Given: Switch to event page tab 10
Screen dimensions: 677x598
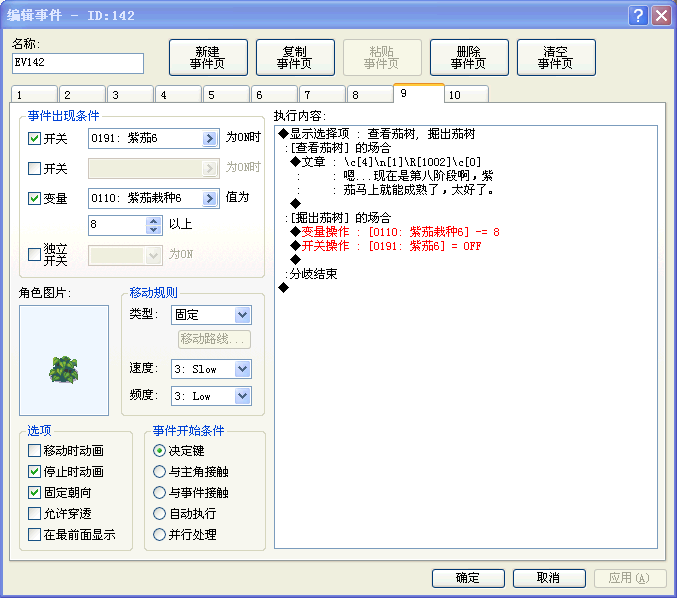Looking at the screenshot, I should tap(466, 95).
